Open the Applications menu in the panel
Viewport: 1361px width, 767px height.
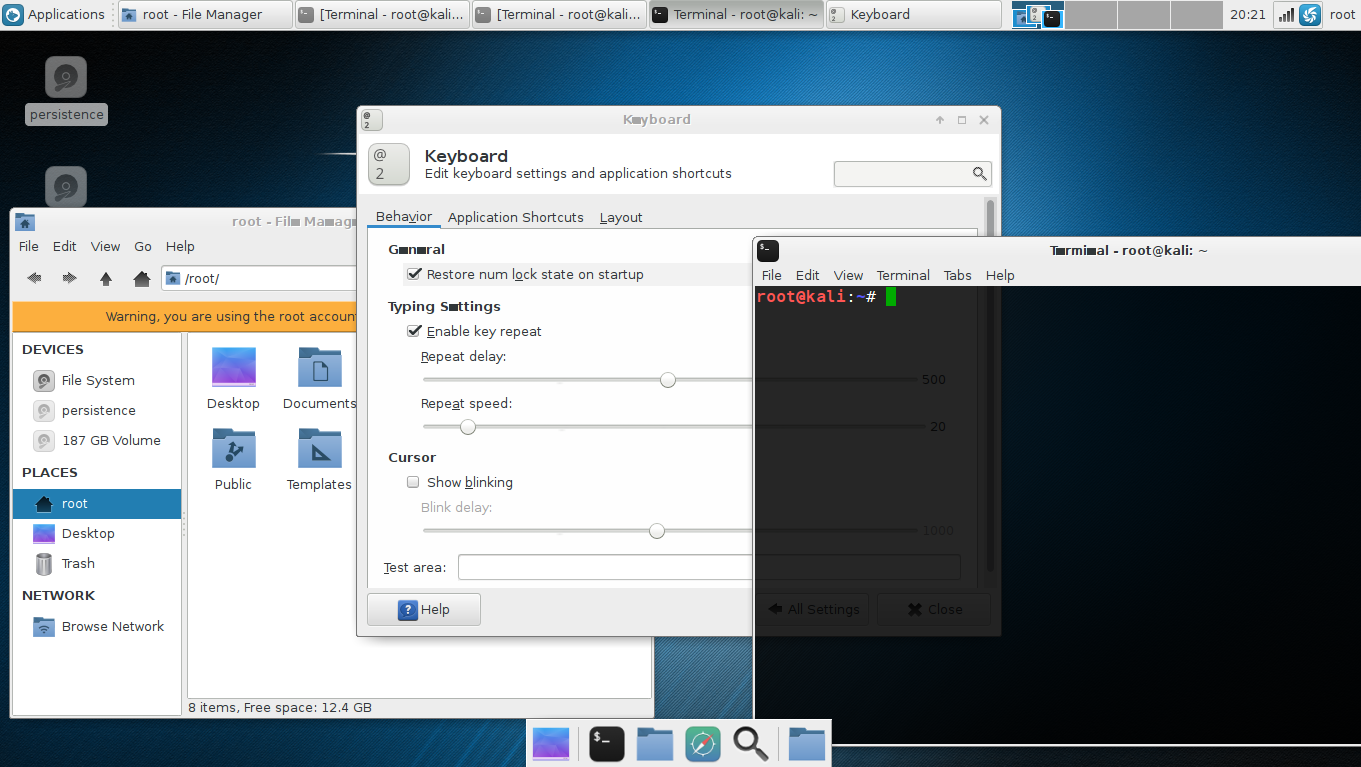pyautogui.click(x=55, y=14)
